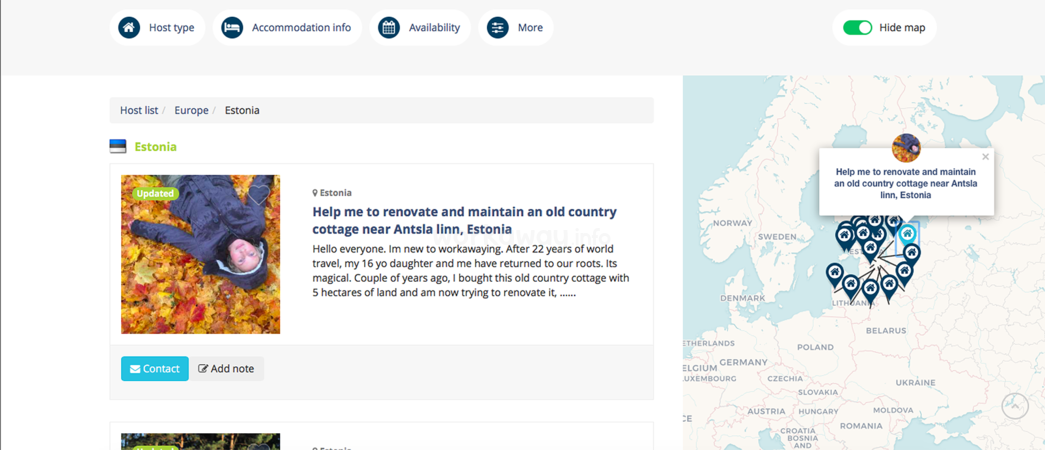Viewport: 1045px width, 450px height.
Task: Go to Europe breadcrumb
Action: [x=191, y=110]
